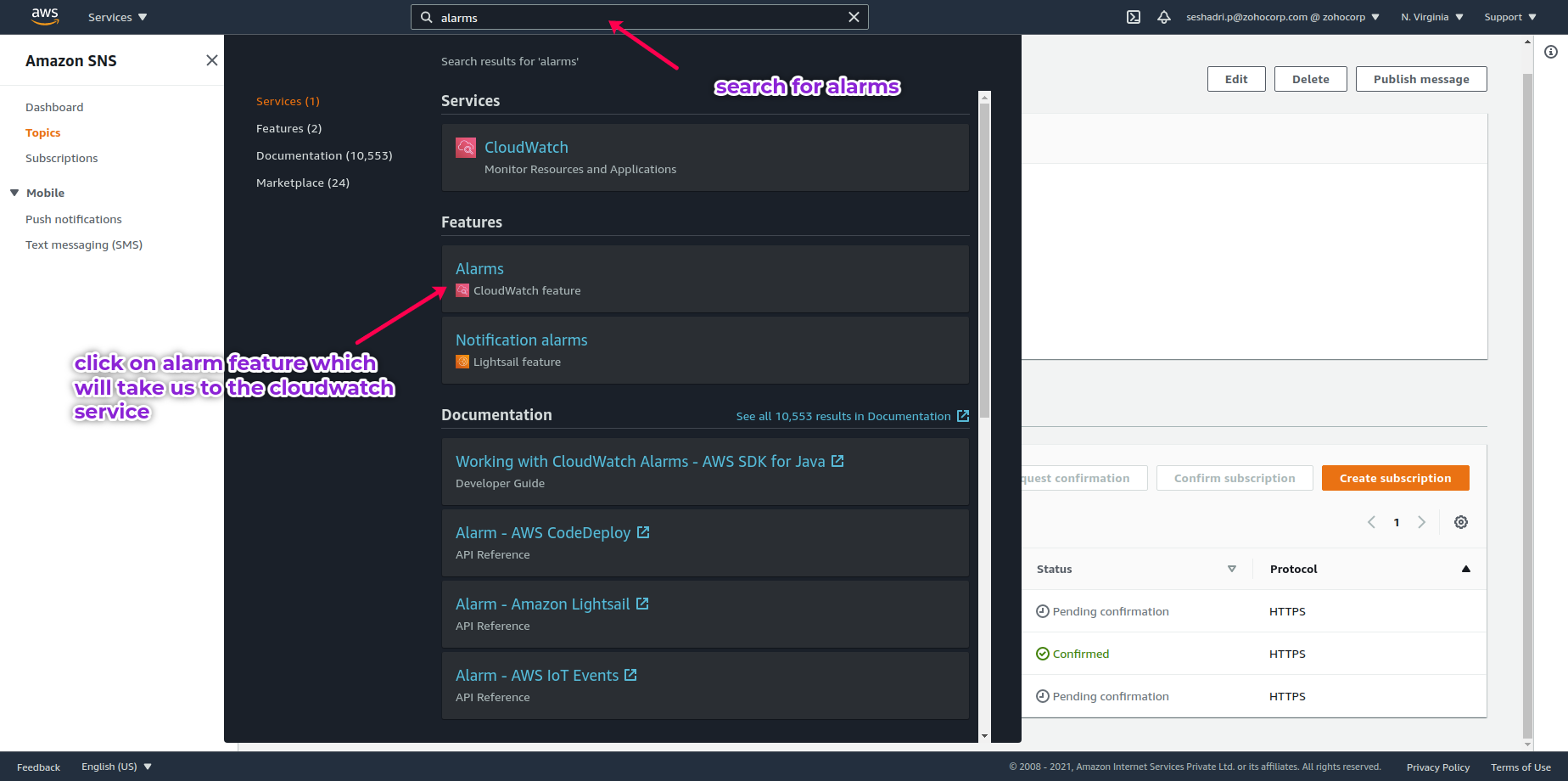Open Text messaging (SMS)
The image size is (1568, 781).
coord(84,244)
